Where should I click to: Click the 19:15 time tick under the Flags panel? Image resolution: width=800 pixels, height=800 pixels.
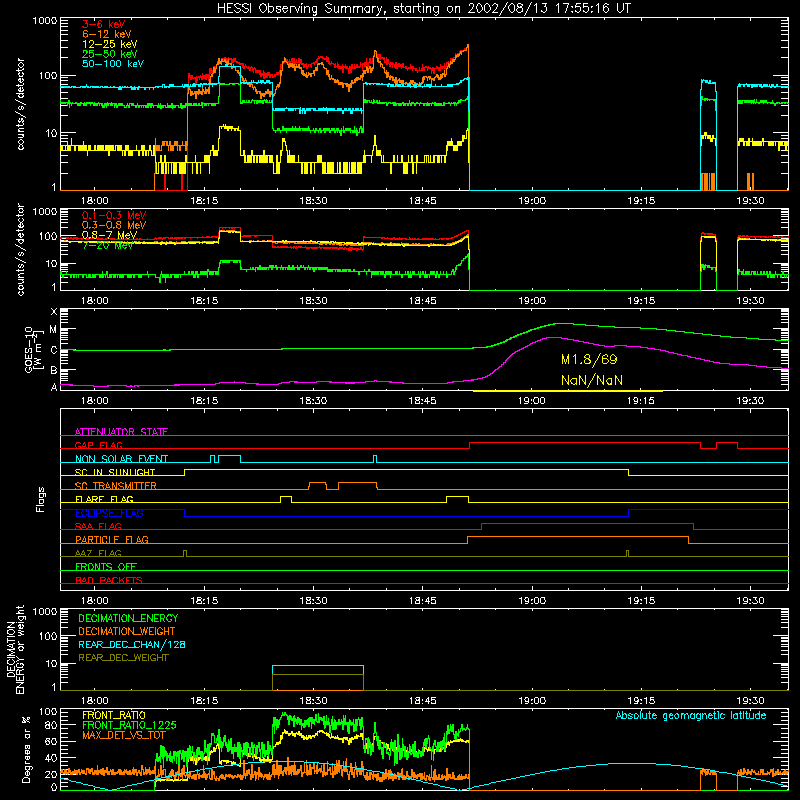click(x=641, y=601)
